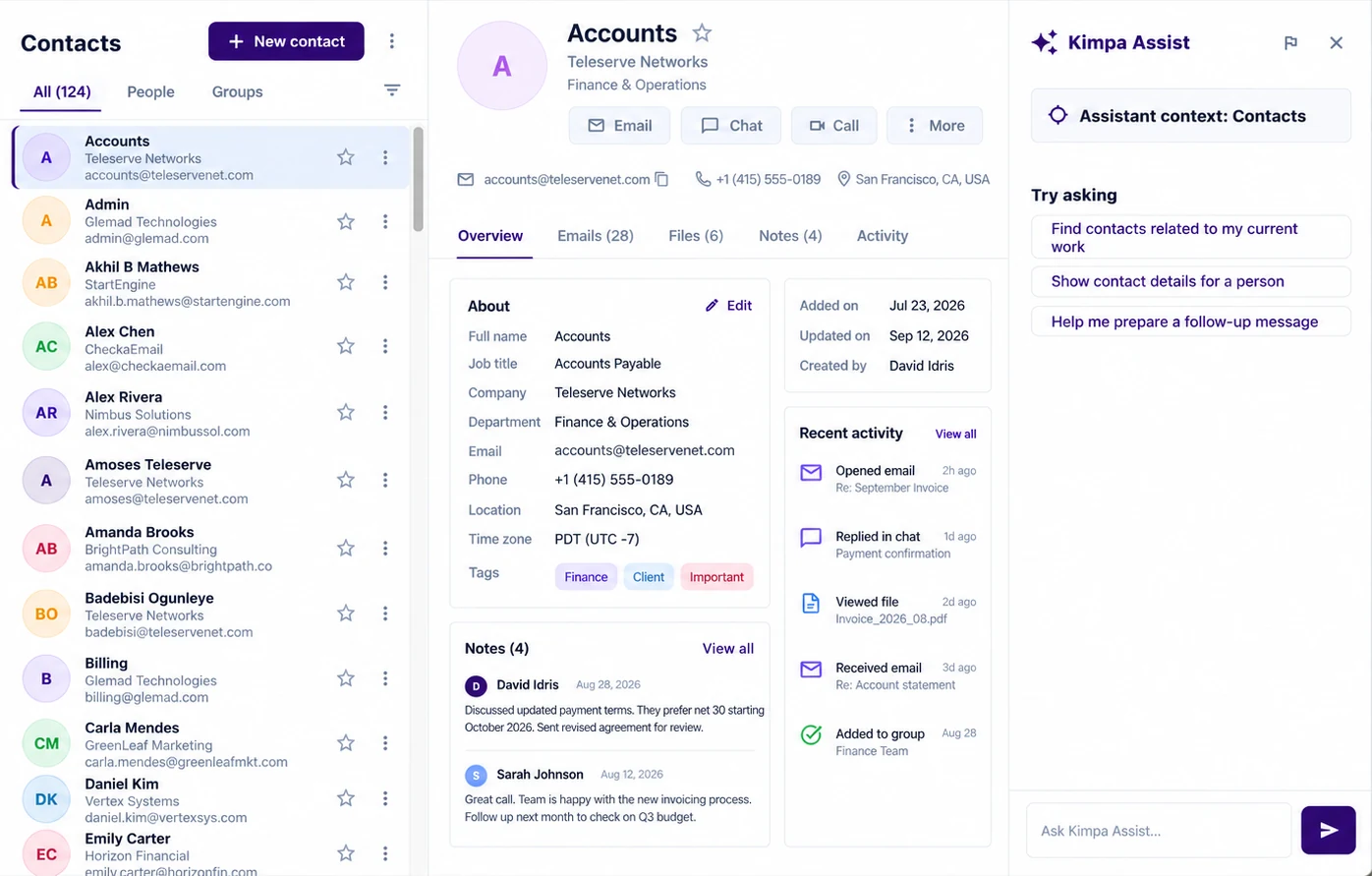Edit the About section
The height and width of the screenshot is (876, 1372).
(728, 306)
